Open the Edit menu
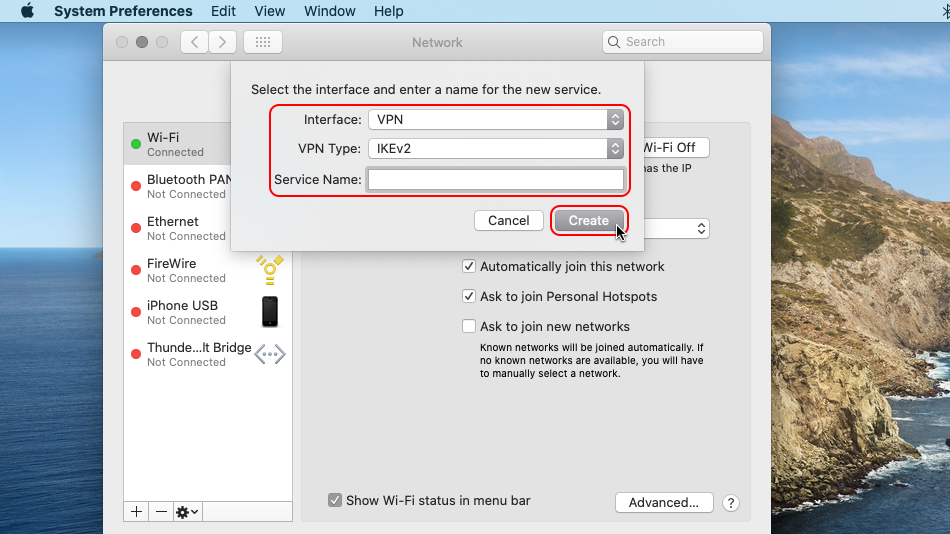The height and width of the screenshot is (534, 950). [224, 12]
